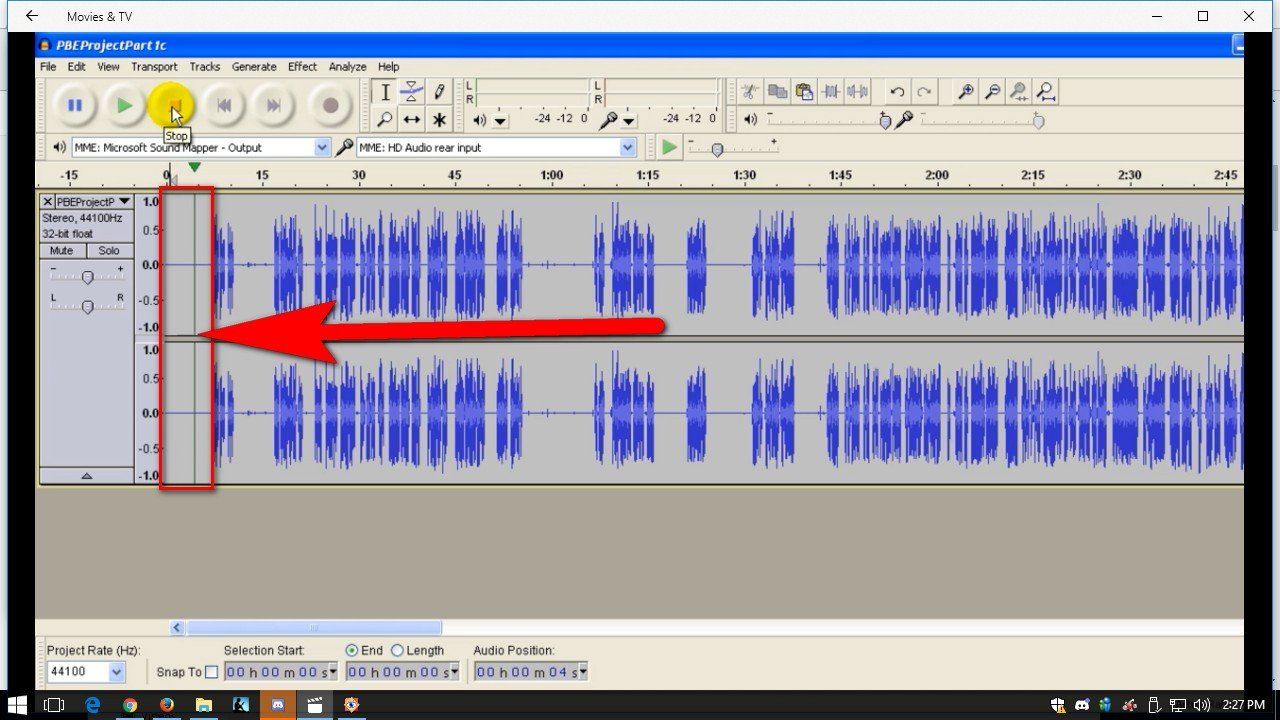This screenshot has height=720, width=1280.
Task: Open the File menu
Action: pyautogui.click(x=48, y=67)
